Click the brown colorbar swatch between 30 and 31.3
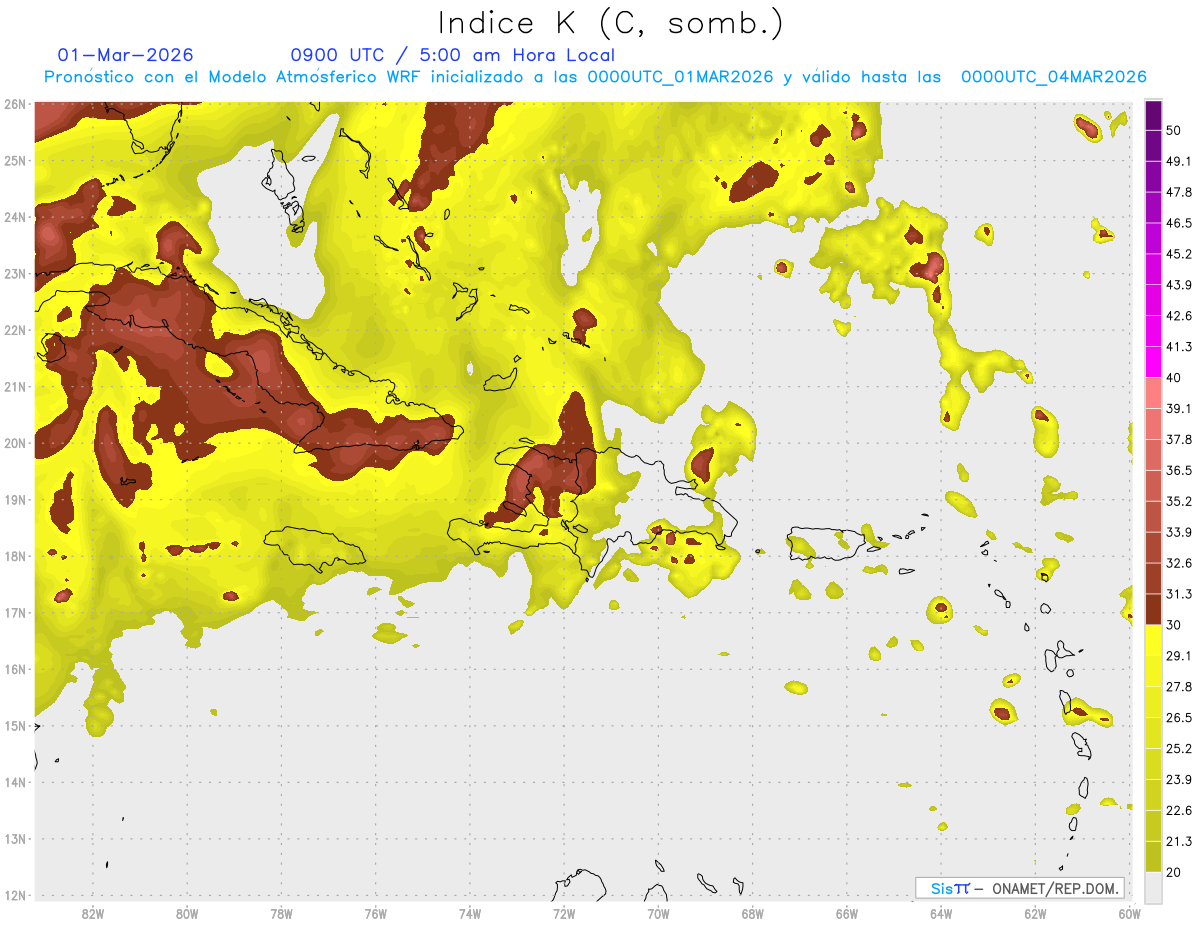Viewport: 1200px width, 927px height. pos(1153,610)
